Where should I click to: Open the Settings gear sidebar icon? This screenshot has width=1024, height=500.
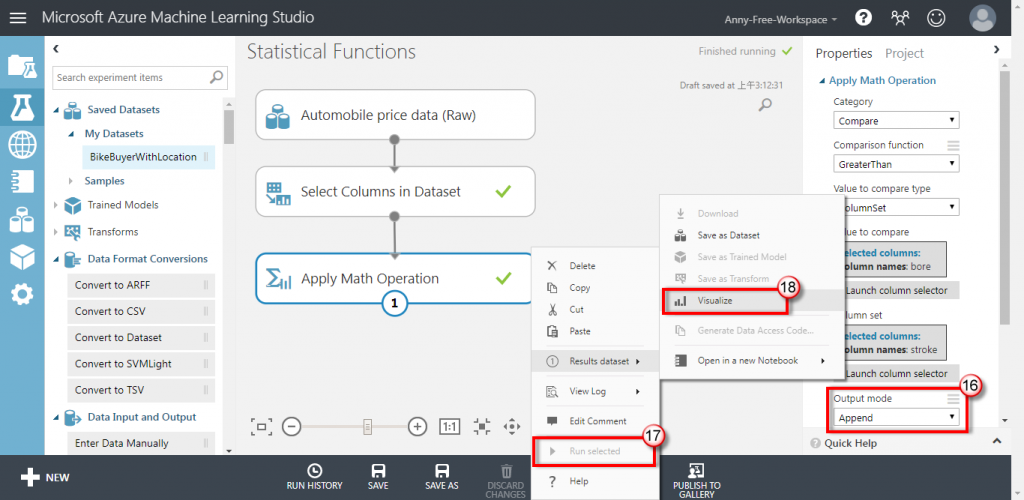(x=22, y=295)
